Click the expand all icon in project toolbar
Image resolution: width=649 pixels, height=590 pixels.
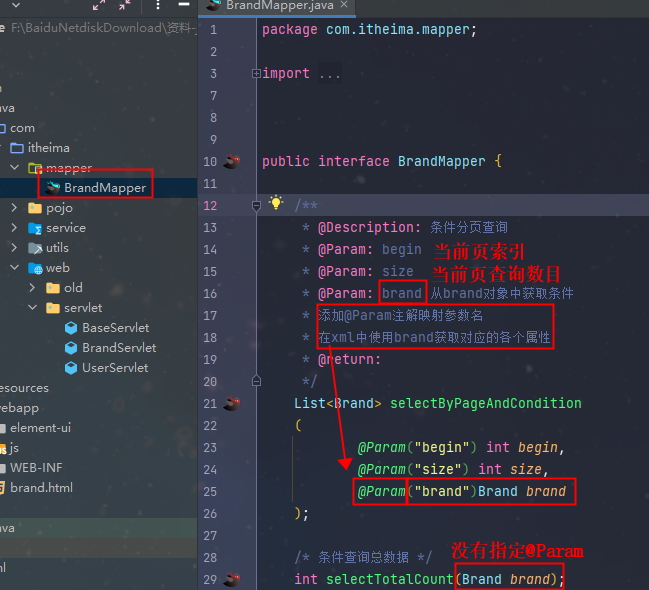coord(99,5)
